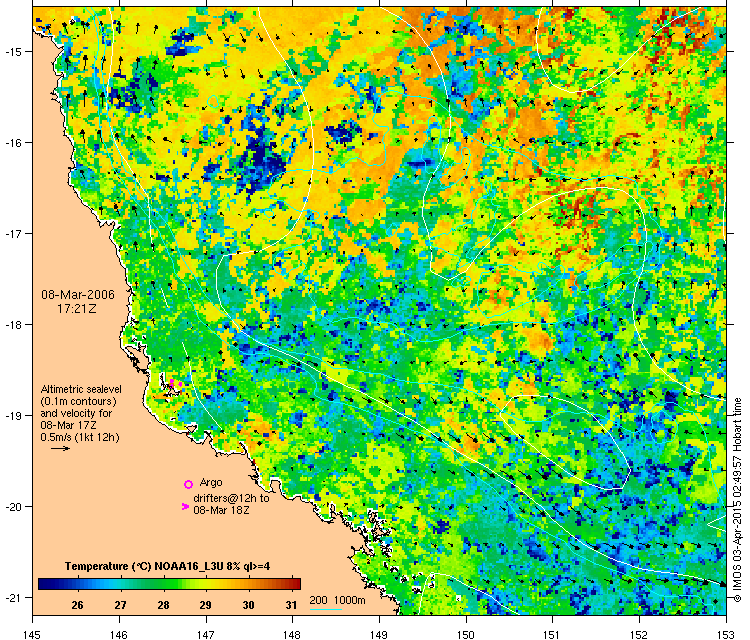This screenshot has width=750, height=640.
Task: Click the 26 value on the colorbar
Action: pyautogui.click(x=77, y=606)
